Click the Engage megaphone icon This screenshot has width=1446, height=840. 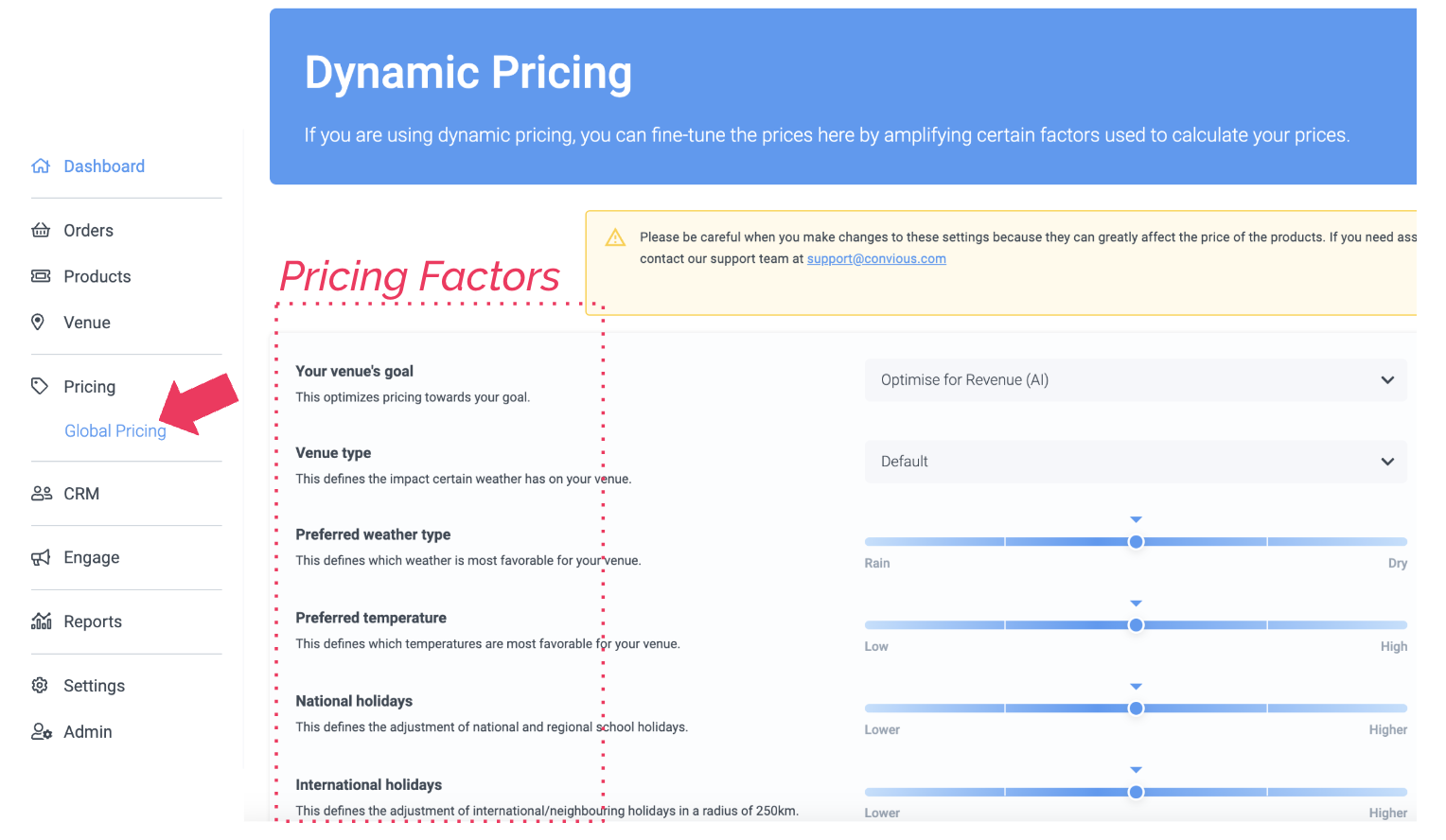[41, 558]
